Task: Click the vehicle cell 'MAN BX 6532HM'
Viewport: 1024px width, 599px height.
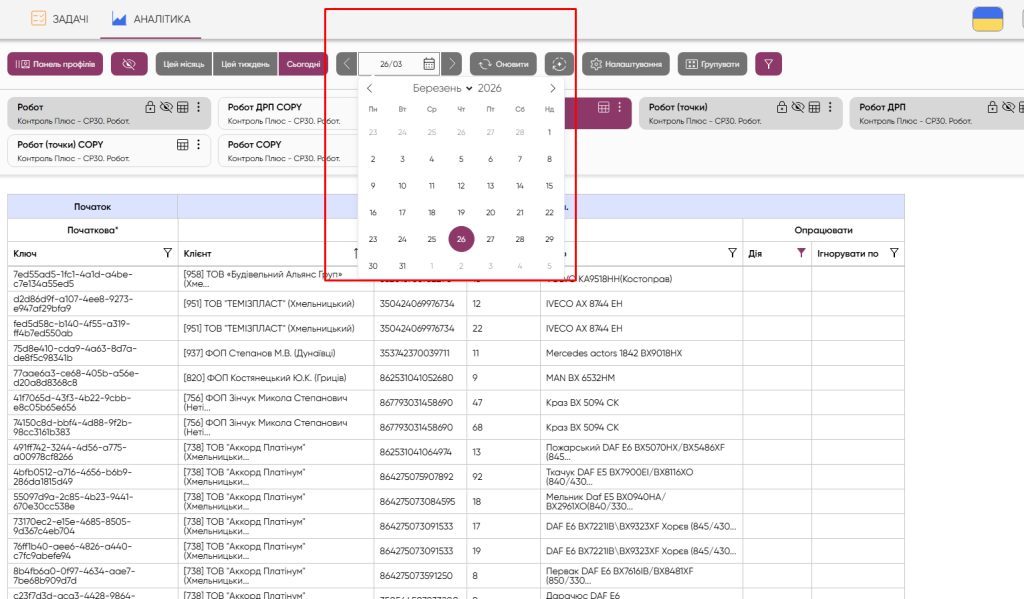Action: point(641,378)
